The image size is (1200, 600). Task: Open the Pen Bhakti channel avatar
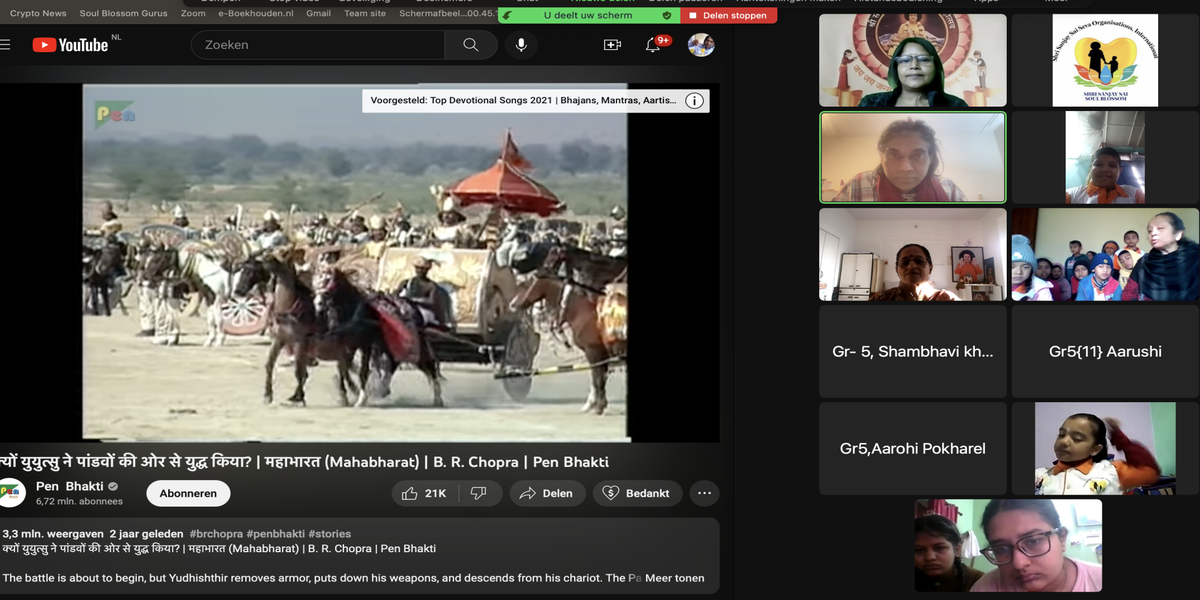(12, 493)
